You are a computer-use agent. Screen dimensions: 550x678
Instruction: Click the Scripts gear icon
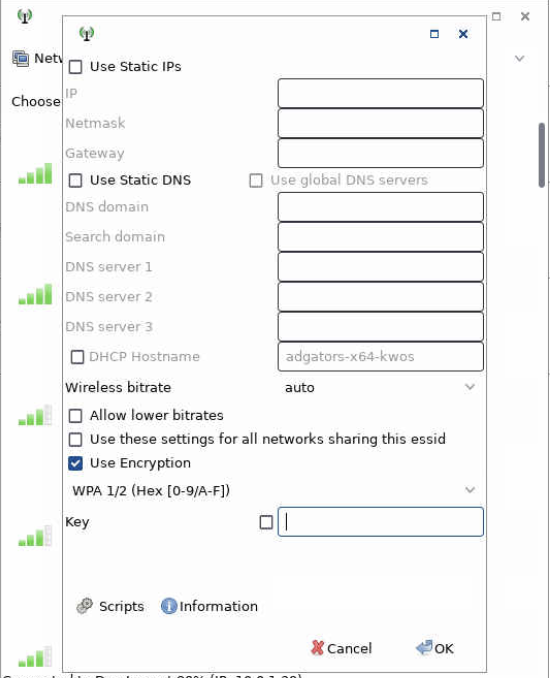[x=84, y=606]
